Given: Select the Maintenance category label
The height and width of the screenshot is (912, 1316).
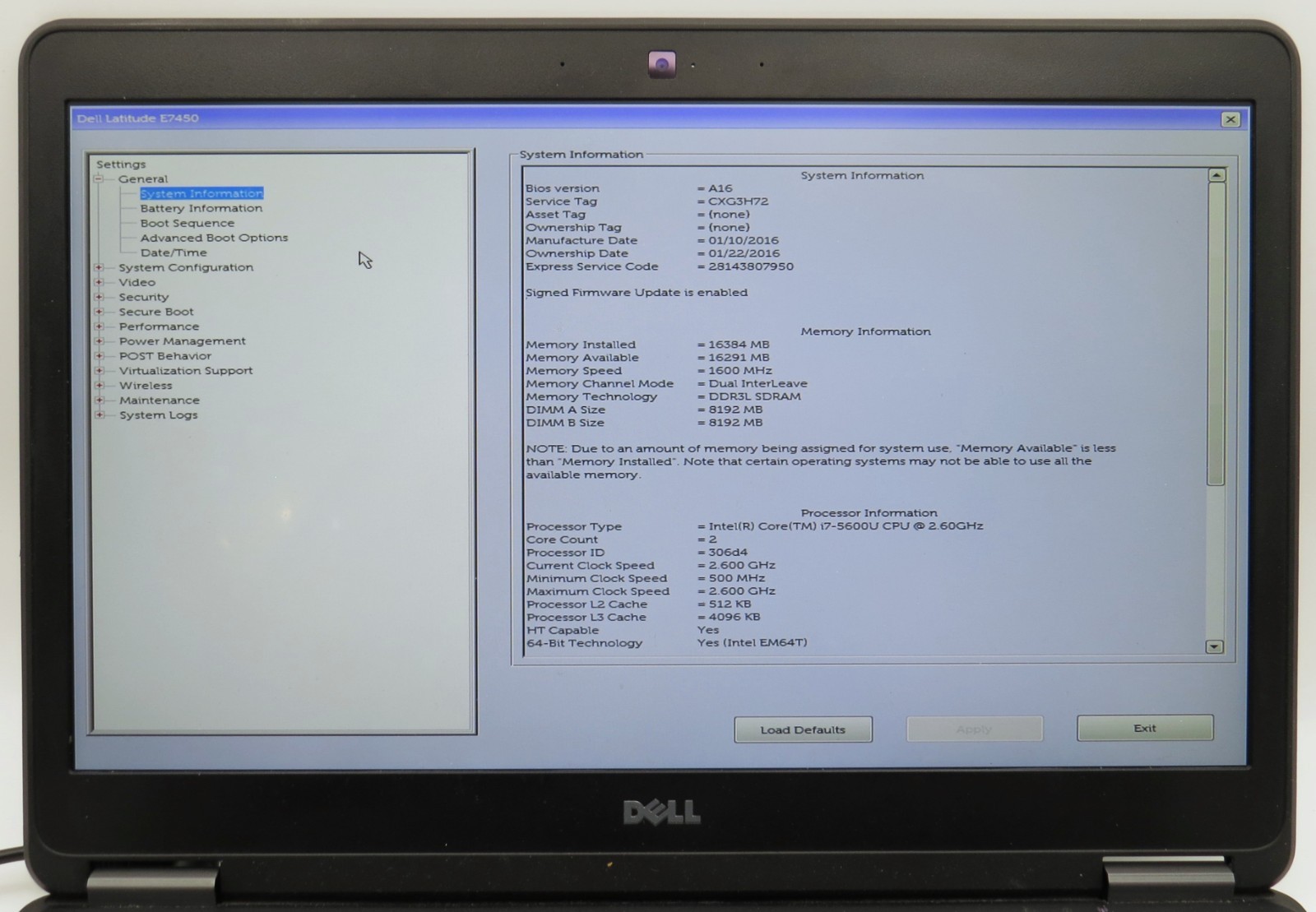Looking at the screenshot, I should [x=160, y=400].
